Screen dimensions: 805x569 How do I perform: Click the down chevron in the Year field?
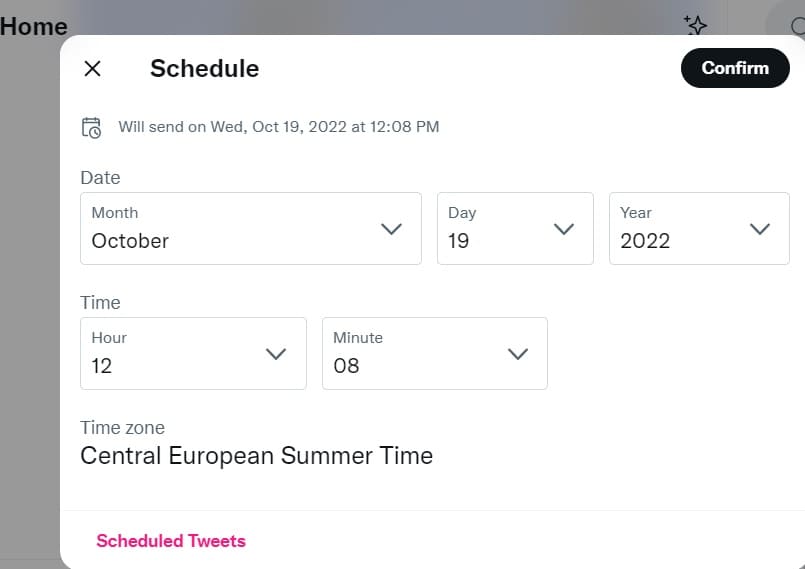(759, 229)
